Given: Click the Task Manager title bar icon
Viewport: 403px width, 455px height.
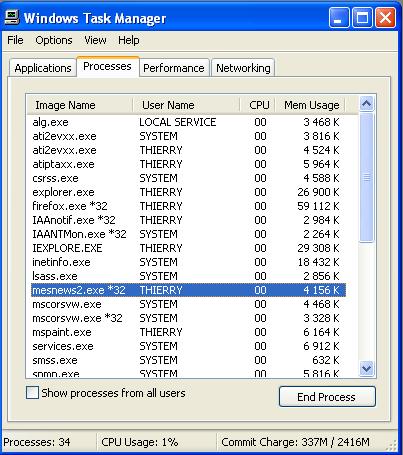Looking at the screenshot, I should point(12,17).
